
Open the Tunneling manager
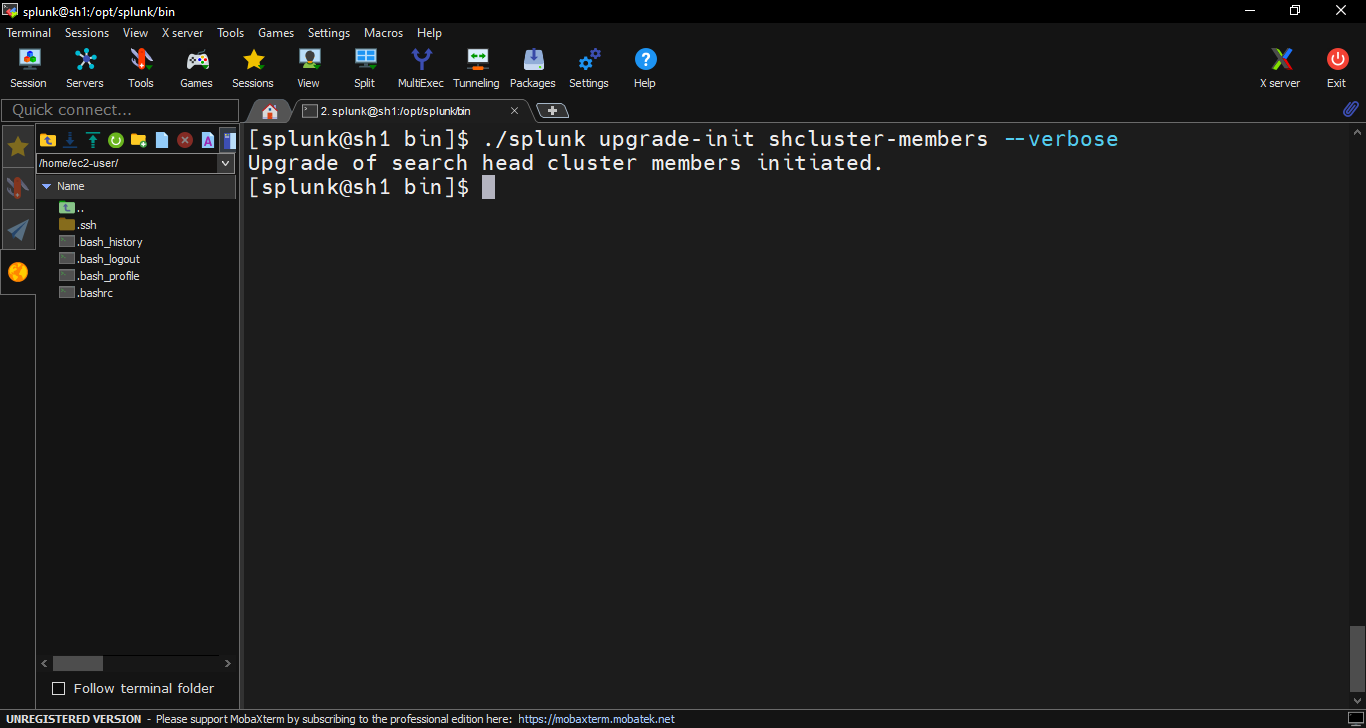pyautogui.click(x=477, y=68)
